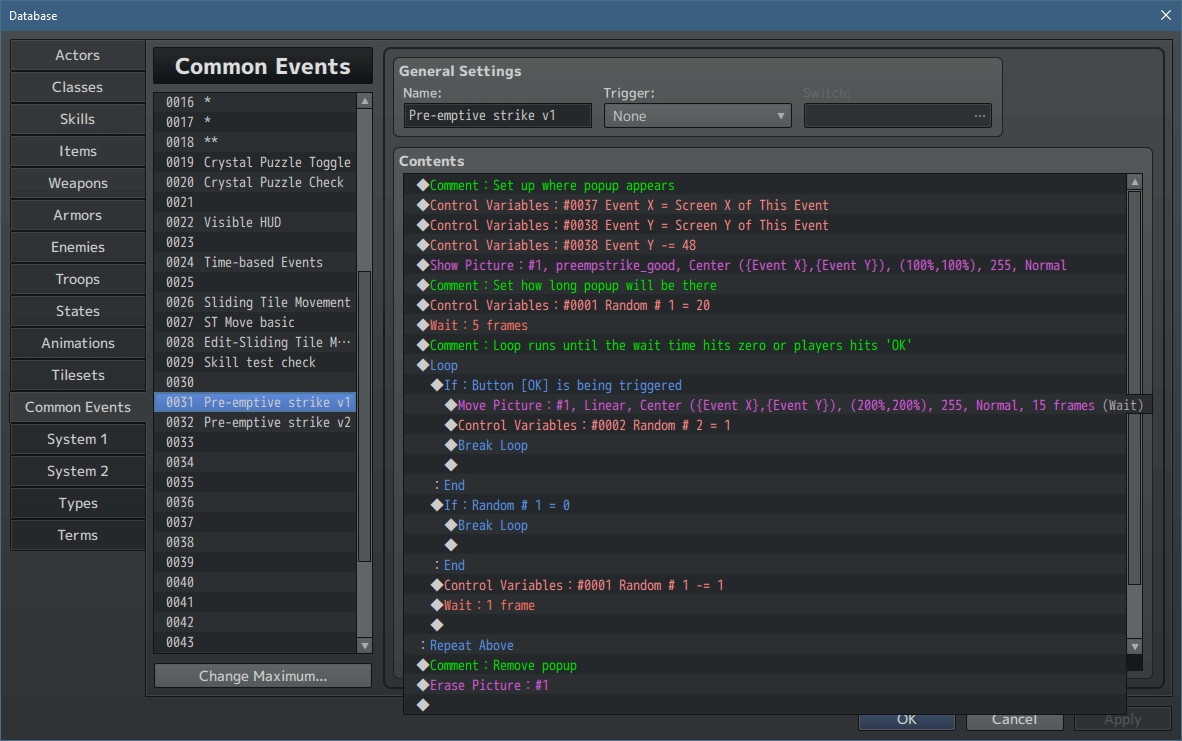Screen dimensions: 1182x741
Task: Click the Cancel button
Action: 1015,720
